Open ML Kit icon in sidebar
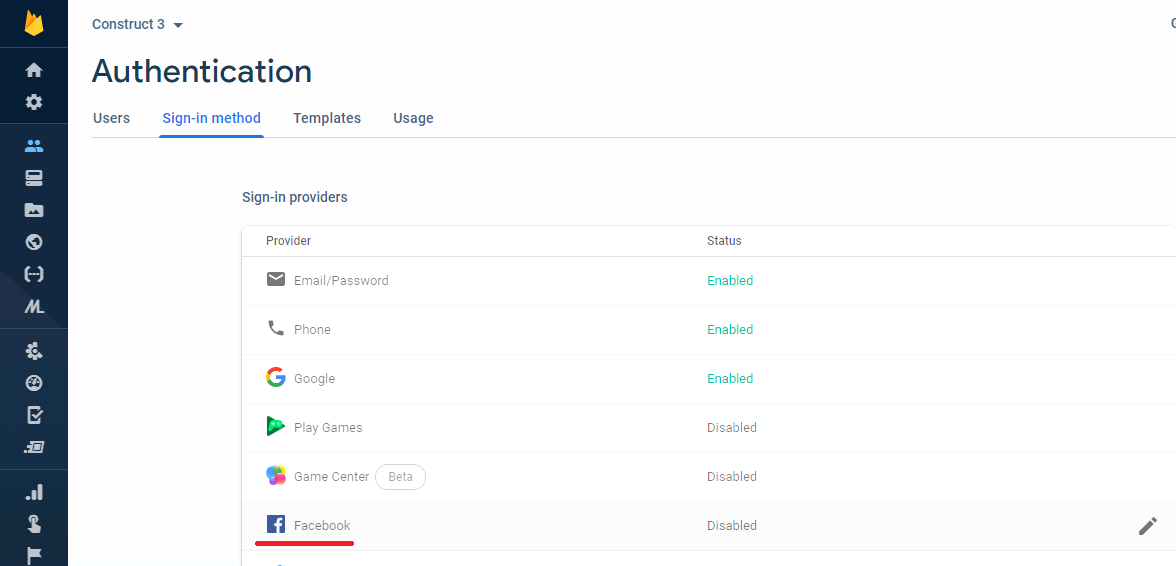Image resolution: width=1176 pixels, height=566 pixels. coord(34,307)
